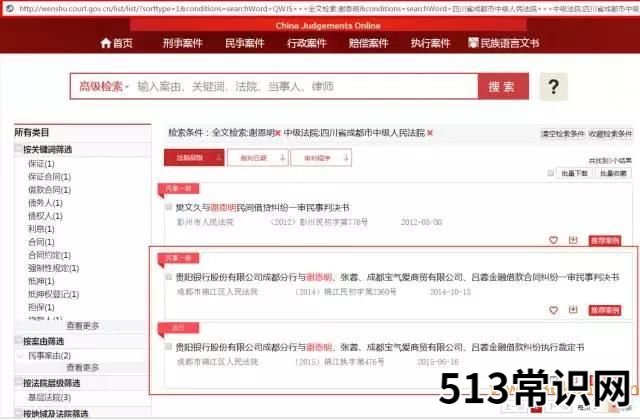640x419 pixels.
Task: Open the 高级检索 dropdown
Action: point(103,87)
